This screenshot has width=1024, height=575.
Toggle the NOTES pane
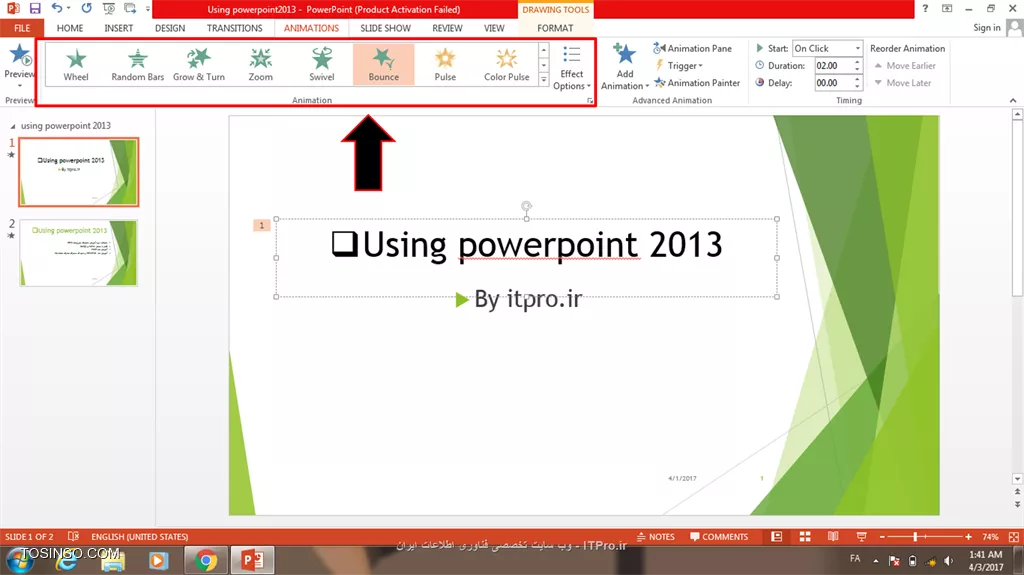click(656, 536)
